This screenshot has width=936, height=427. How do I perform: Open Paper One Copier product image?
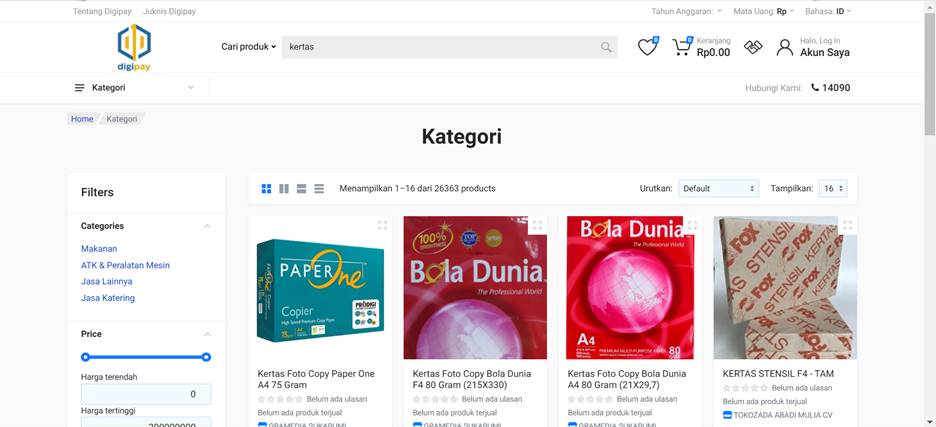pos(320,288)
